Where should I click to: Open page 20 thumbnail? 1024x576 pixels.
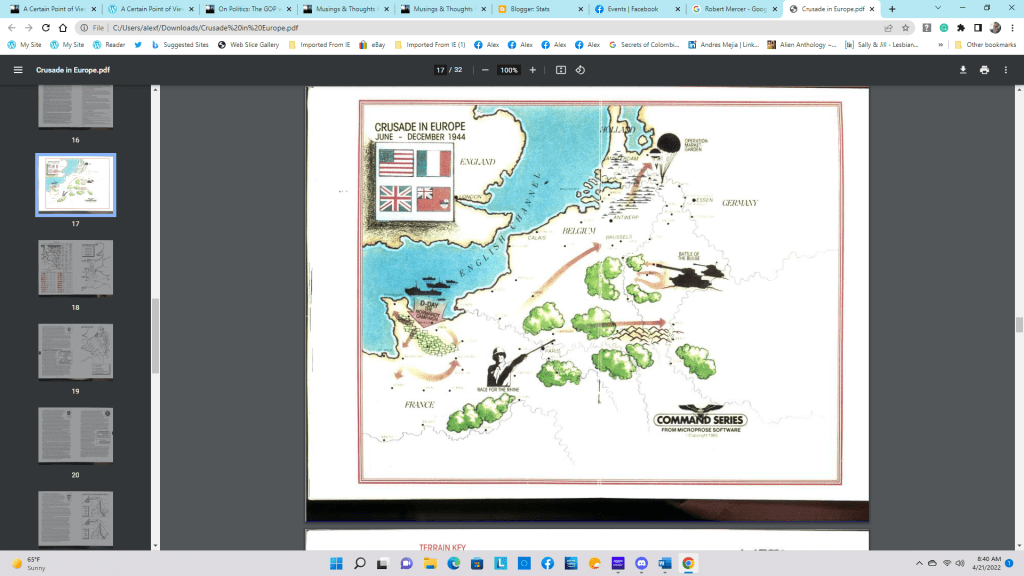(x=75, y=435)
